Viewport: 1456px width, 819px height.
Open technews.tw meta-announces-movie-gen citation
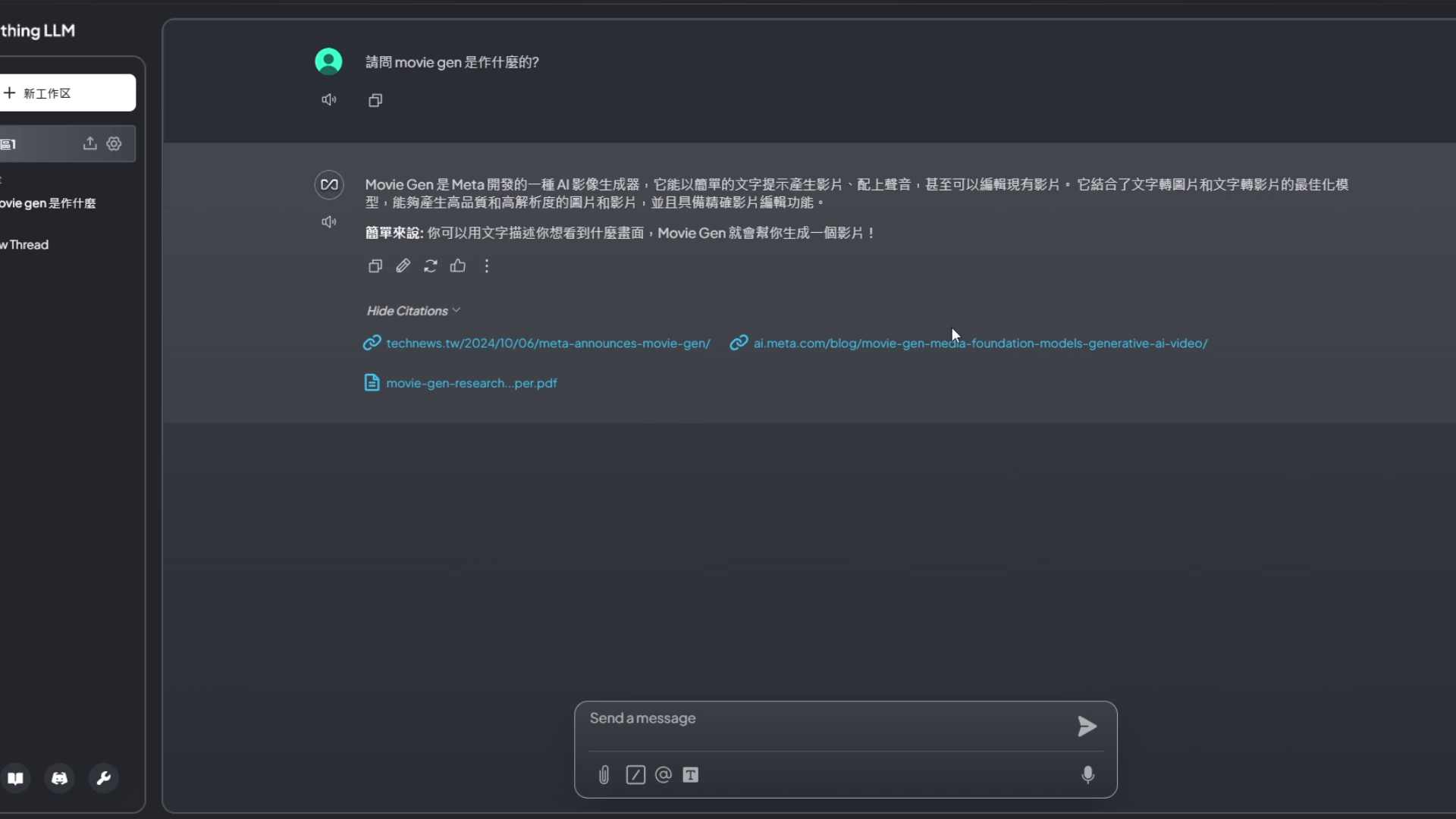[x=537, y=343]
